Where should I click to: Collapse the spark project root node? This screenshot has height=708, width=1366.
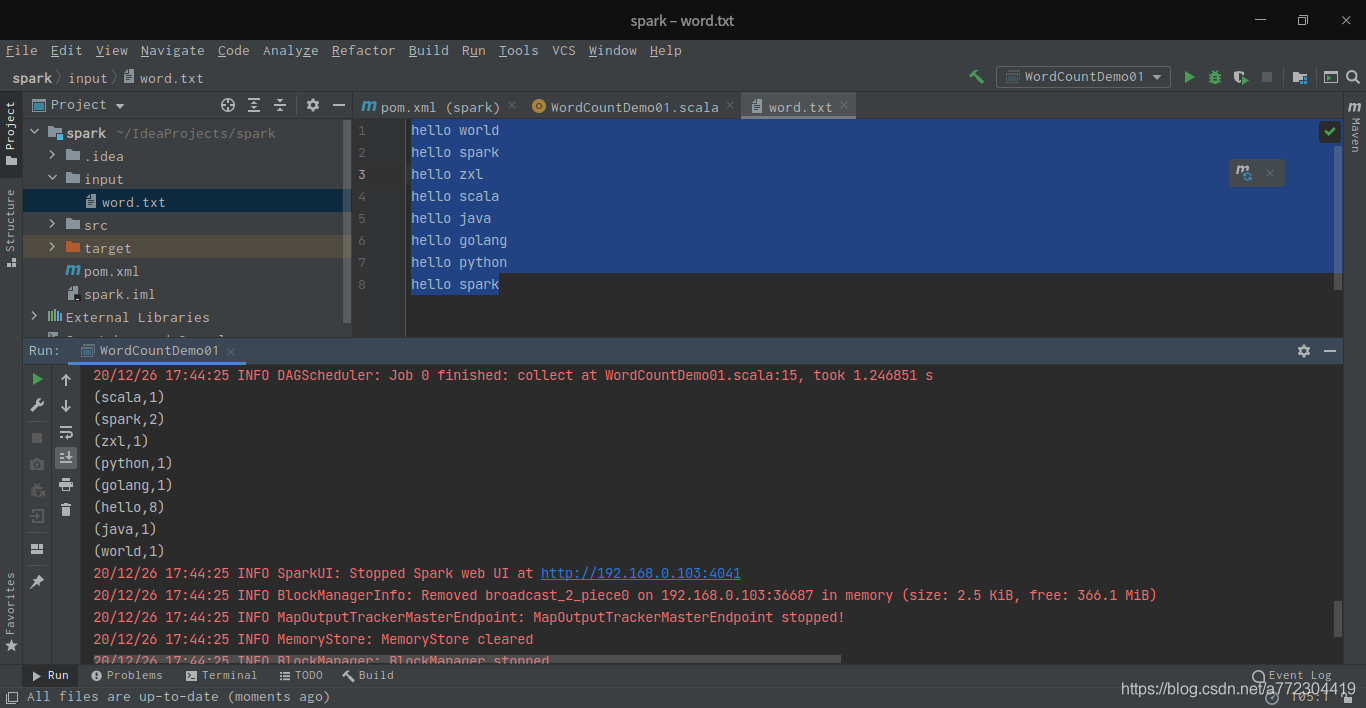34,133
